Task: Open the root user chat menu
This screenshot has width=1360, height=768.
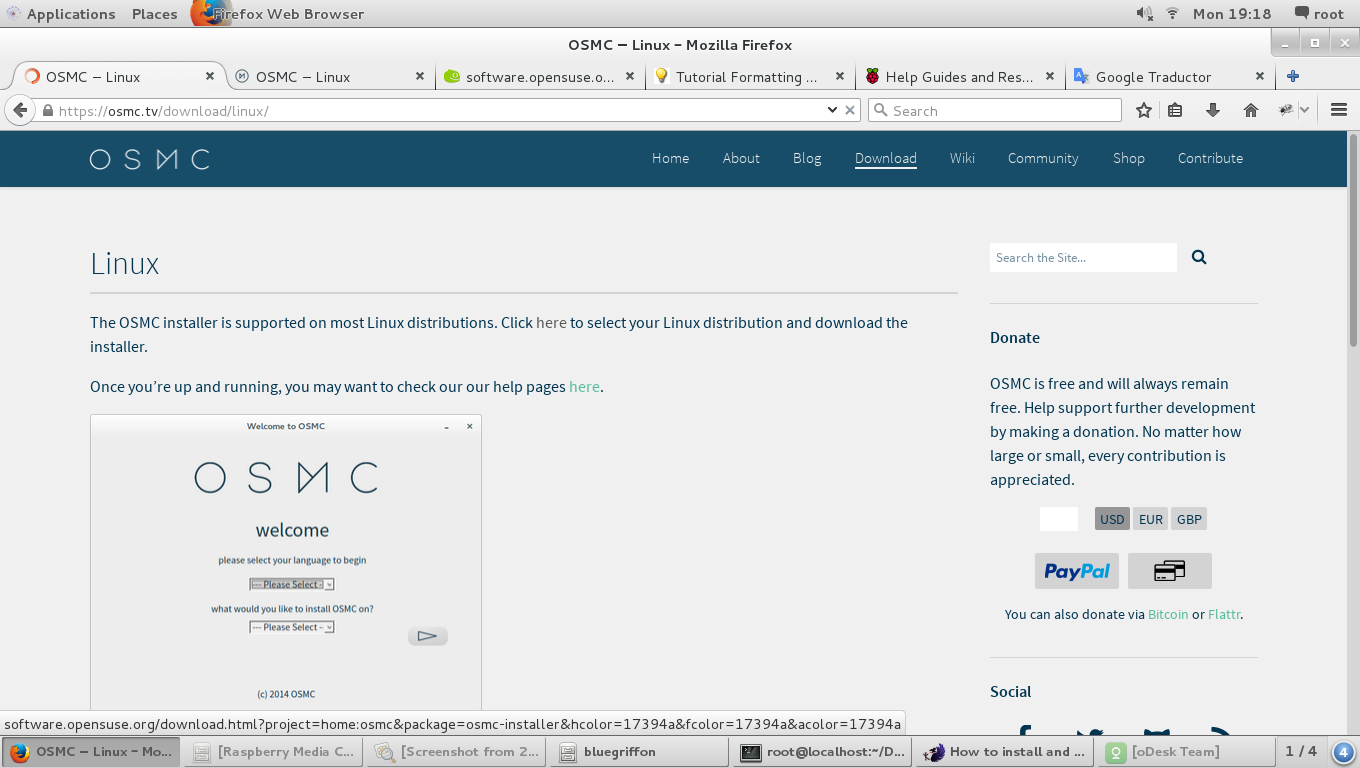Action: pos(1319,14)
